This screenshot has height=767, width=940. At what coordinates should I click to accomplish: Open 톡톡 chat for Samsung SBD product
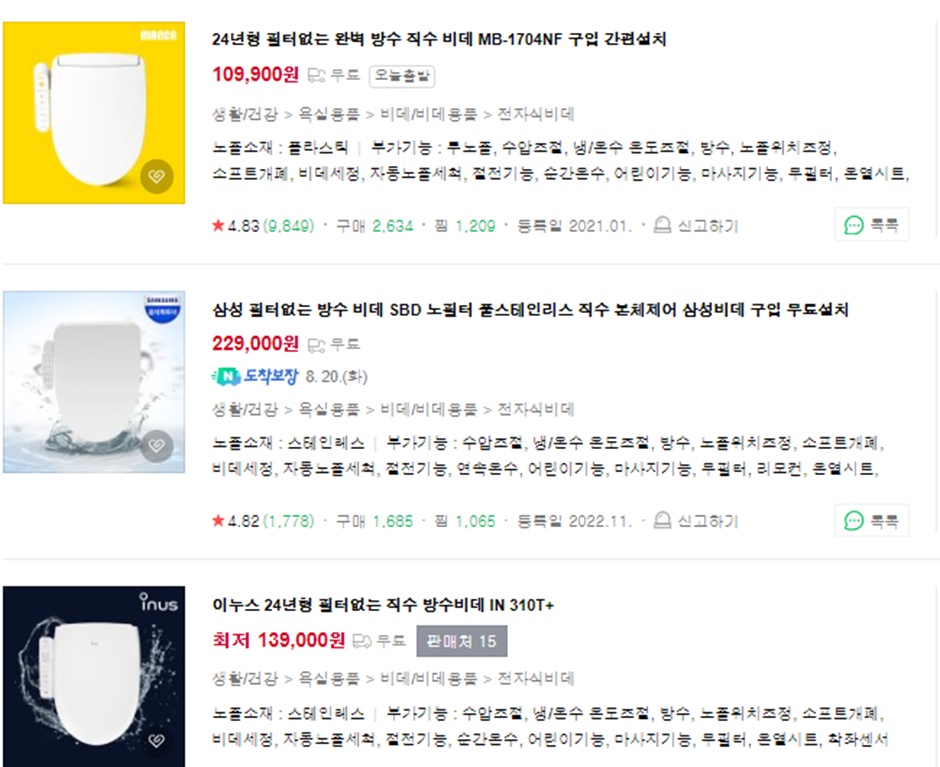click(872, 520)
